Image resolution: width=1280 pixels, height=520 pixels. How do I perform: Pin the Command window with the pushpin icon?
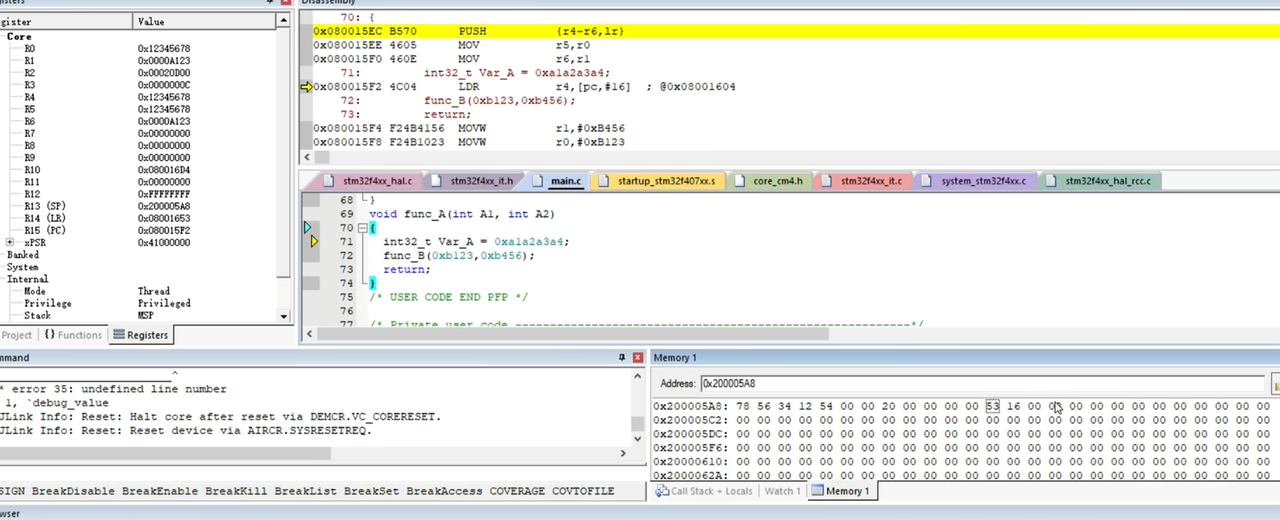[x=622, y=358]
